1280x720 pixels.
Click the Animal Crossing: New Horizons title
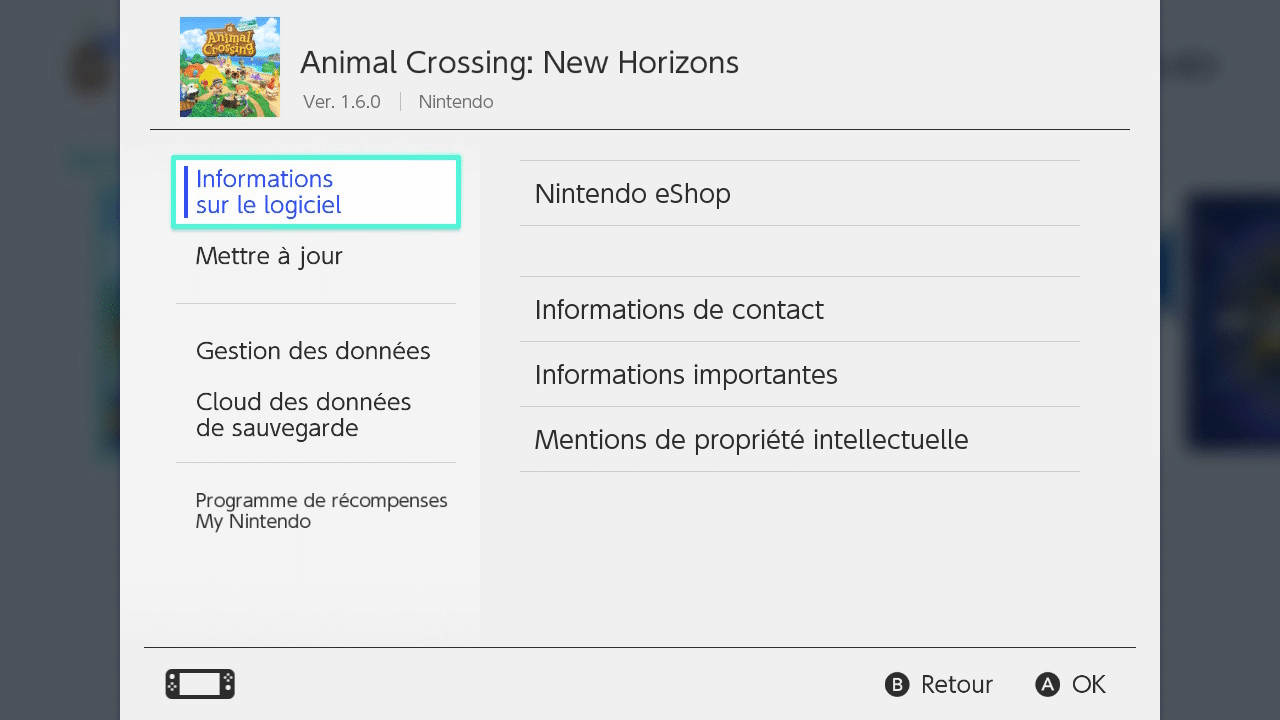coord(520,62)
